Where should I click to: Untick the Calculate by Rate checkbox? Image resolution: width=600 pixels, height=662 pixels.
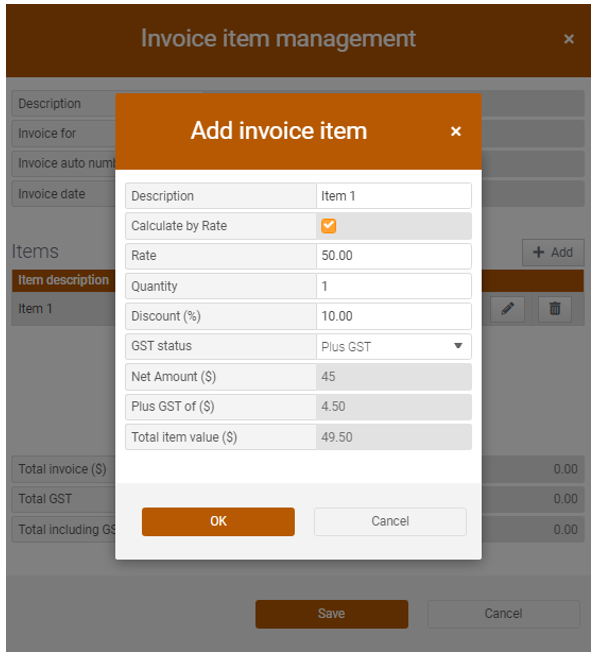click(x=328, y=226)
